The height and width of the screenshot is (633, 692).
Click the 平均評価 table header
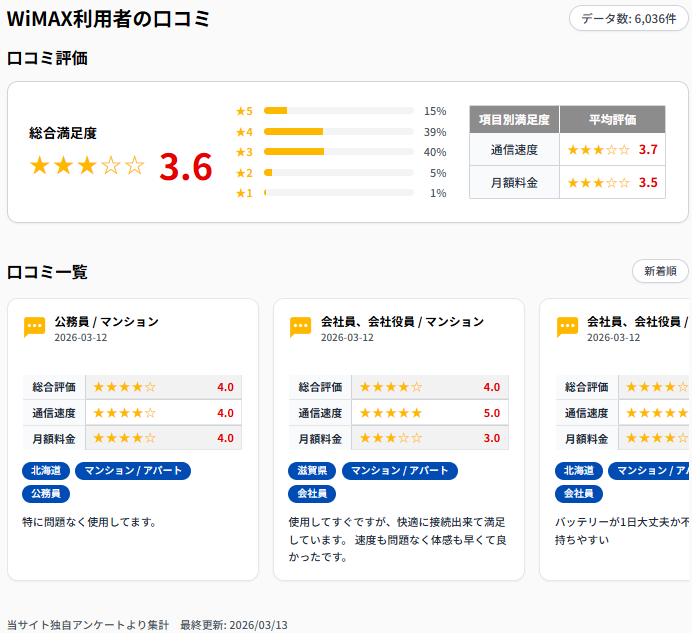pyautogui.click(x=613, y=119)
